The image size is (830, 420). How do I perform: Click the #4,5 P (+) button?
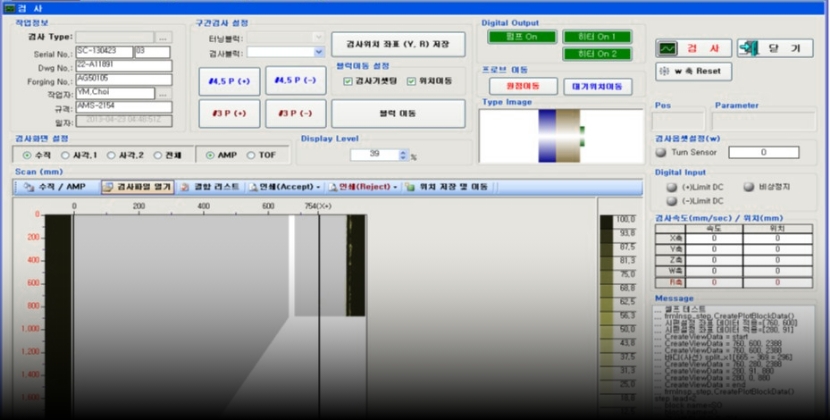[x=229, y=81]
